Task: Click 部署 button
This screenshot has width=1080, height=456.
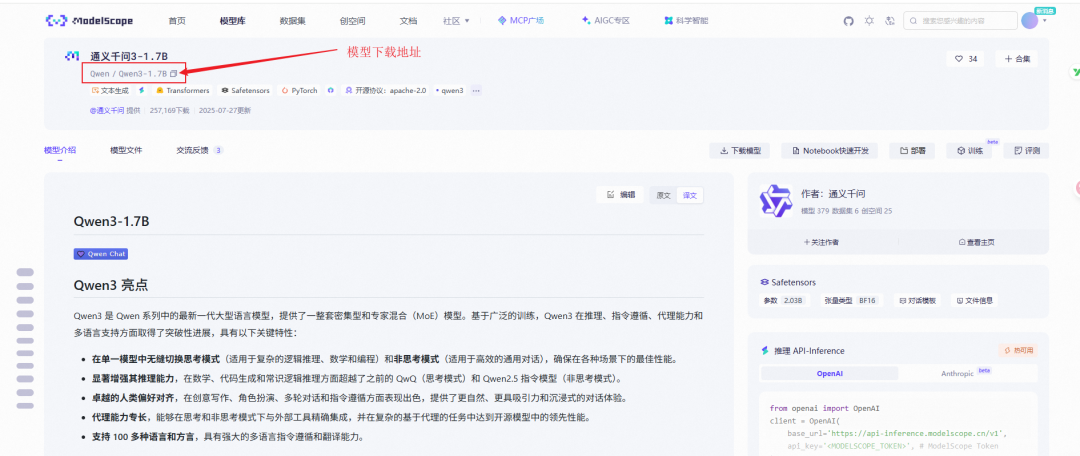Action: (x=912, y=151)
